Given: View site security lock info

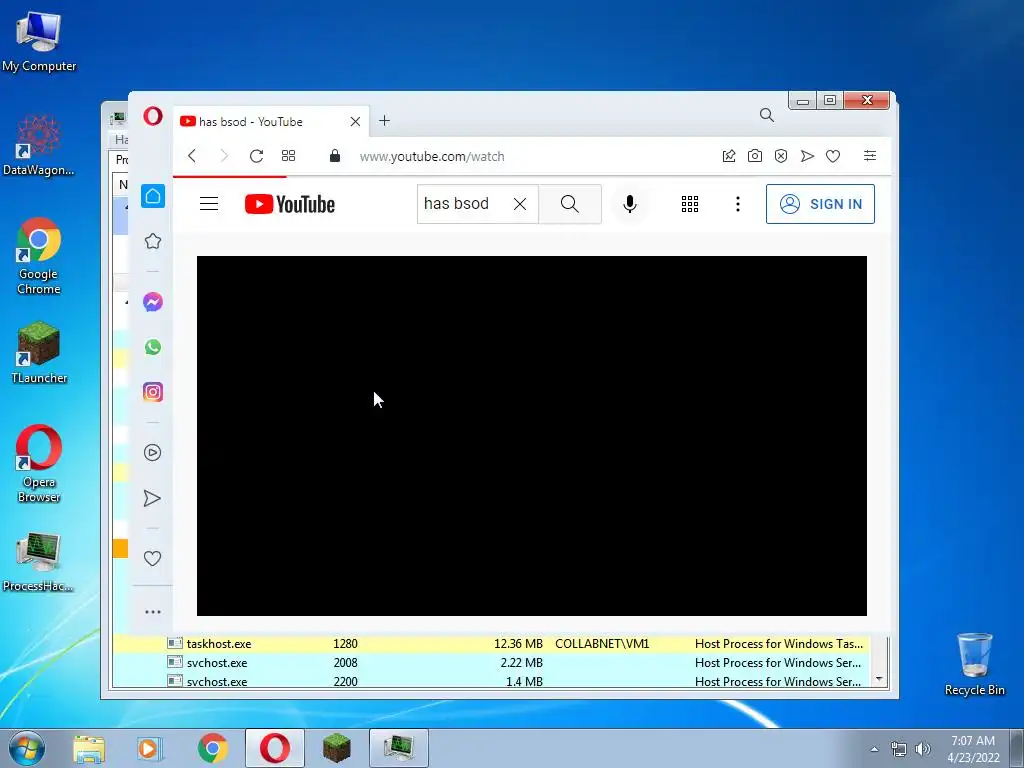Looking at the screenshot, I should tap(334, 155).
